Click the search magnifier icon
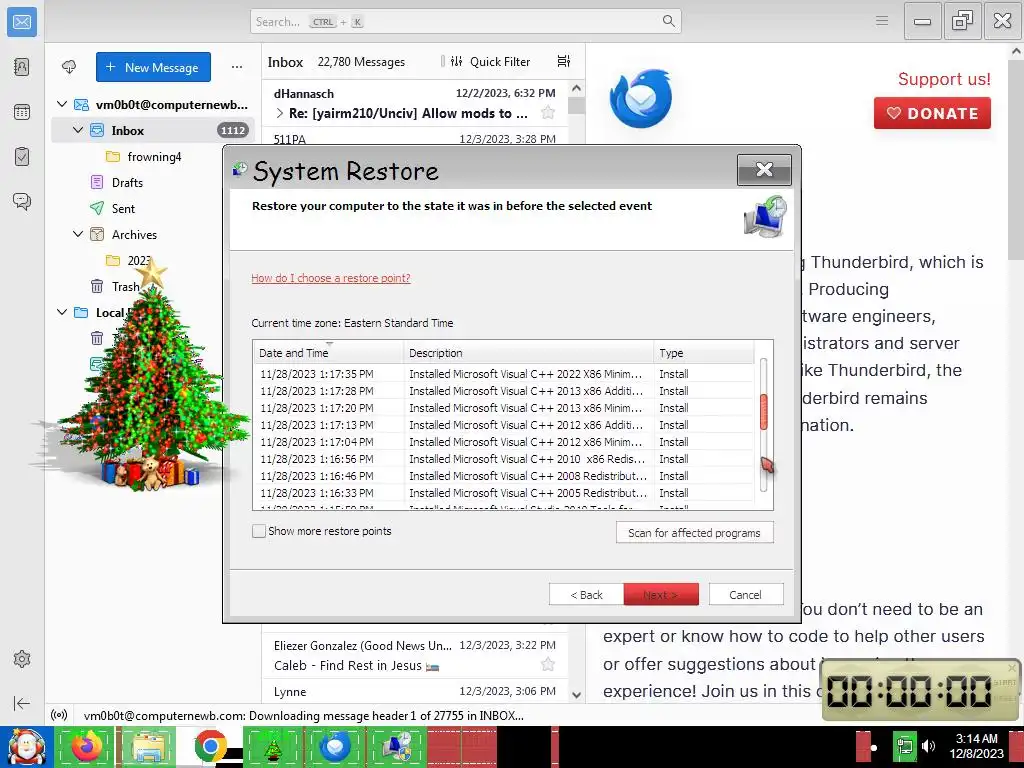Image resolution: width=1024 pixels, height=768 pixels. pyautogui.click(x=668, y=21)
